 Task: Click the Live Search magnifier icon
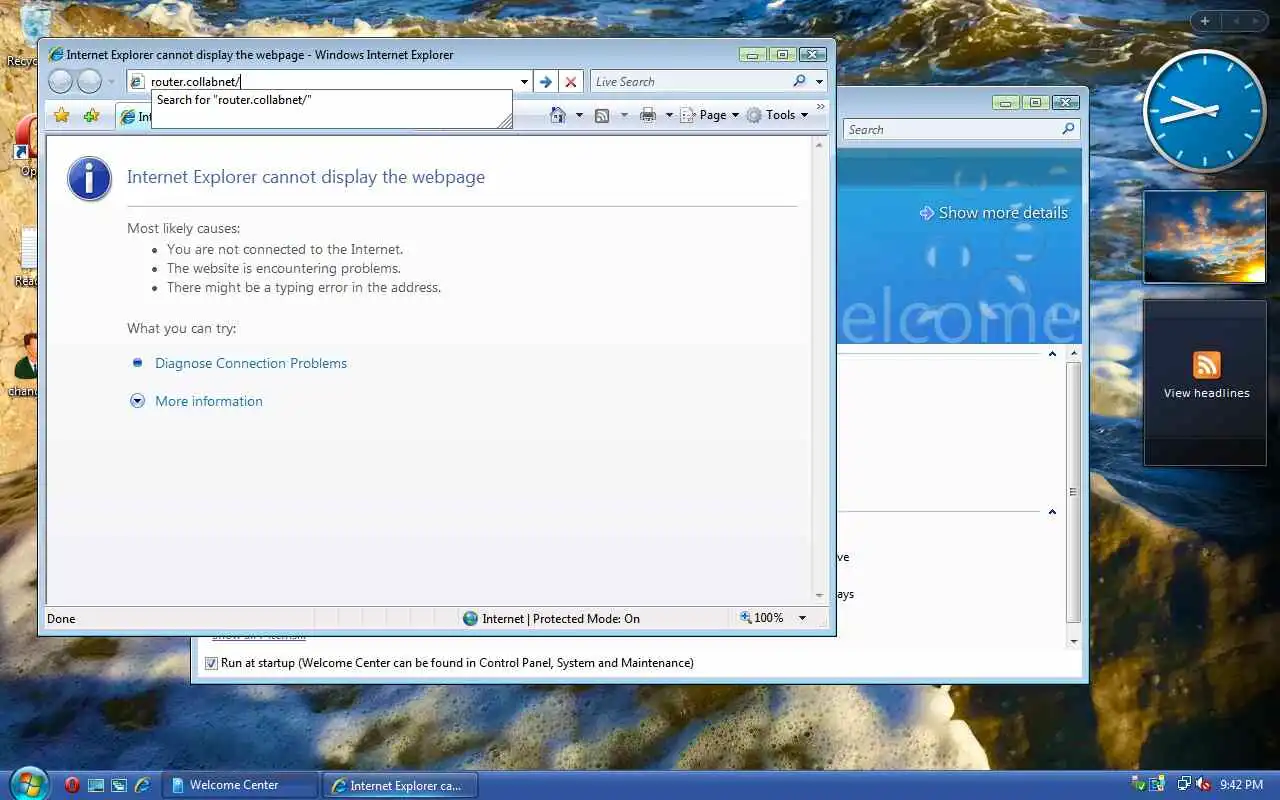click(x=800, y=82)
